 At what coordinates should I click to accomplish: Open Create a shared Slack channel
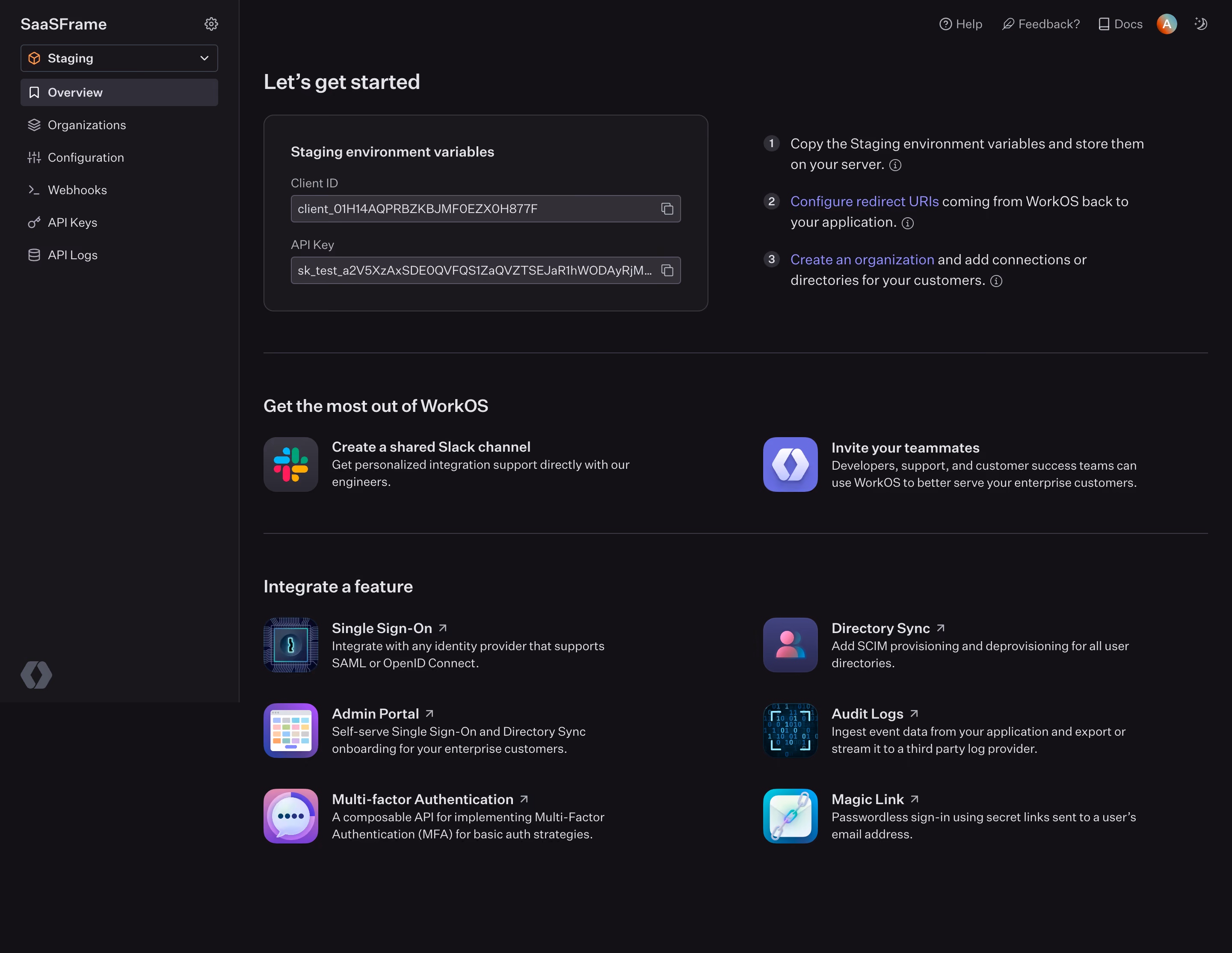pyautogui.click(x=431, y=447)
